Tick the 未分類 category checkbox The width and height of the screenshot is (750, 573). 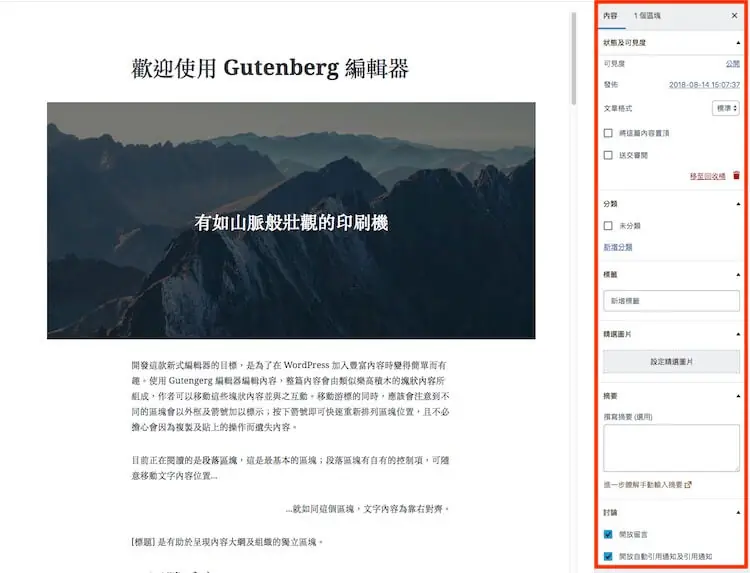pyautogui.click(x=608, y=226)
